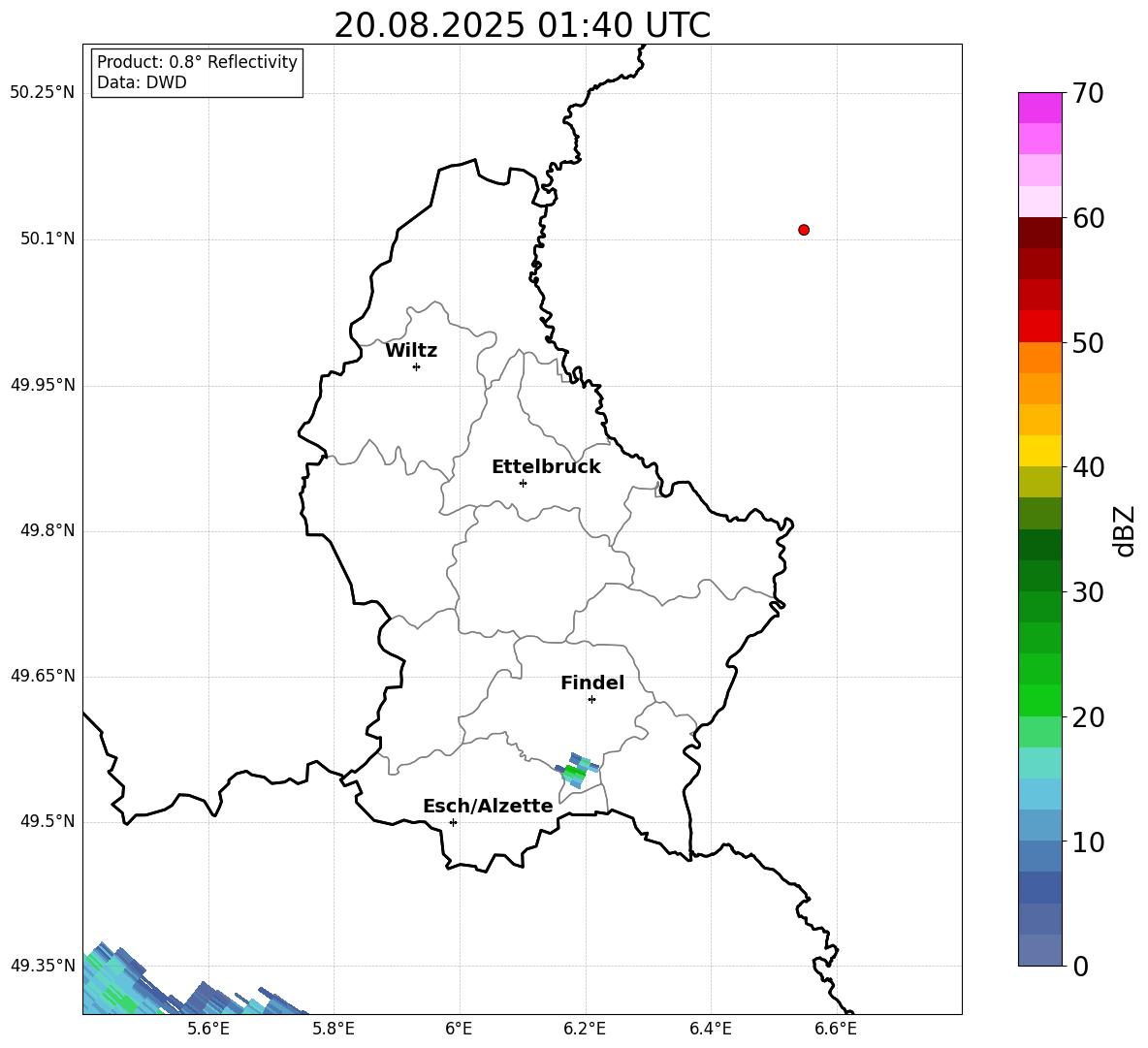The width and height of the screenshot is (1148, 1048).
Task: Click the Findel city label
Action: [592, 683]
